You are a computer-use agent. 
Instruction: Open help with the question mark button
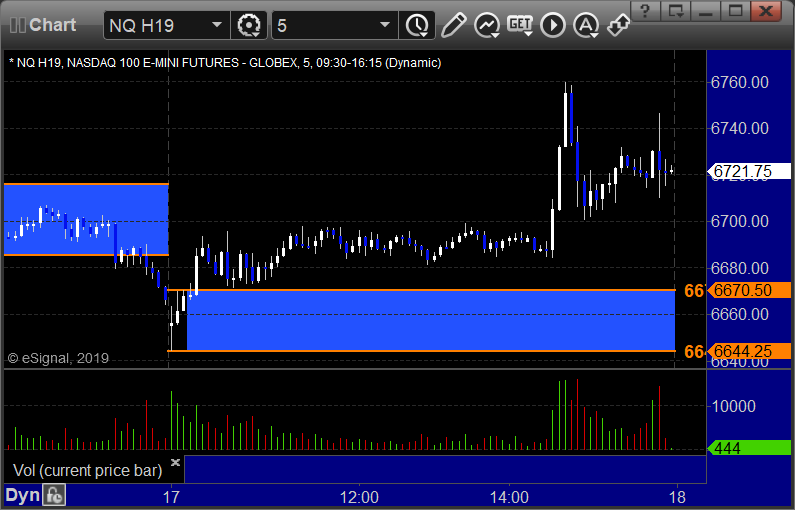pos(645,10)
